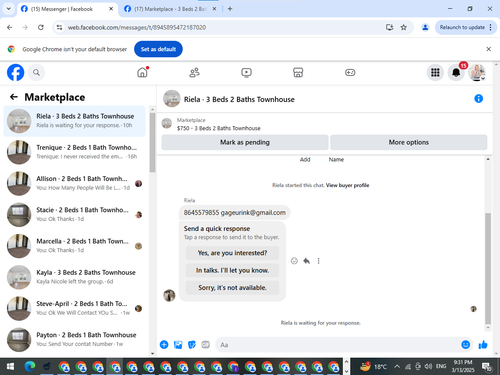Open Steve-April 2 Beds 1 Bath conversation
Image resolution: width=500 pixels, height=375 pixels.
point(75,308)
